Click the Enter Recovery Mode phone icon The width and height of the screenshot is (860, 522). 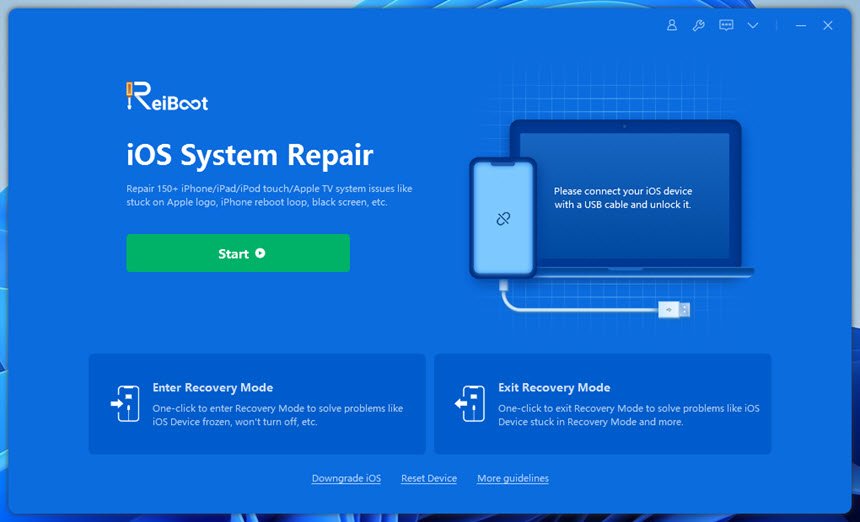(x=125, y=404)
